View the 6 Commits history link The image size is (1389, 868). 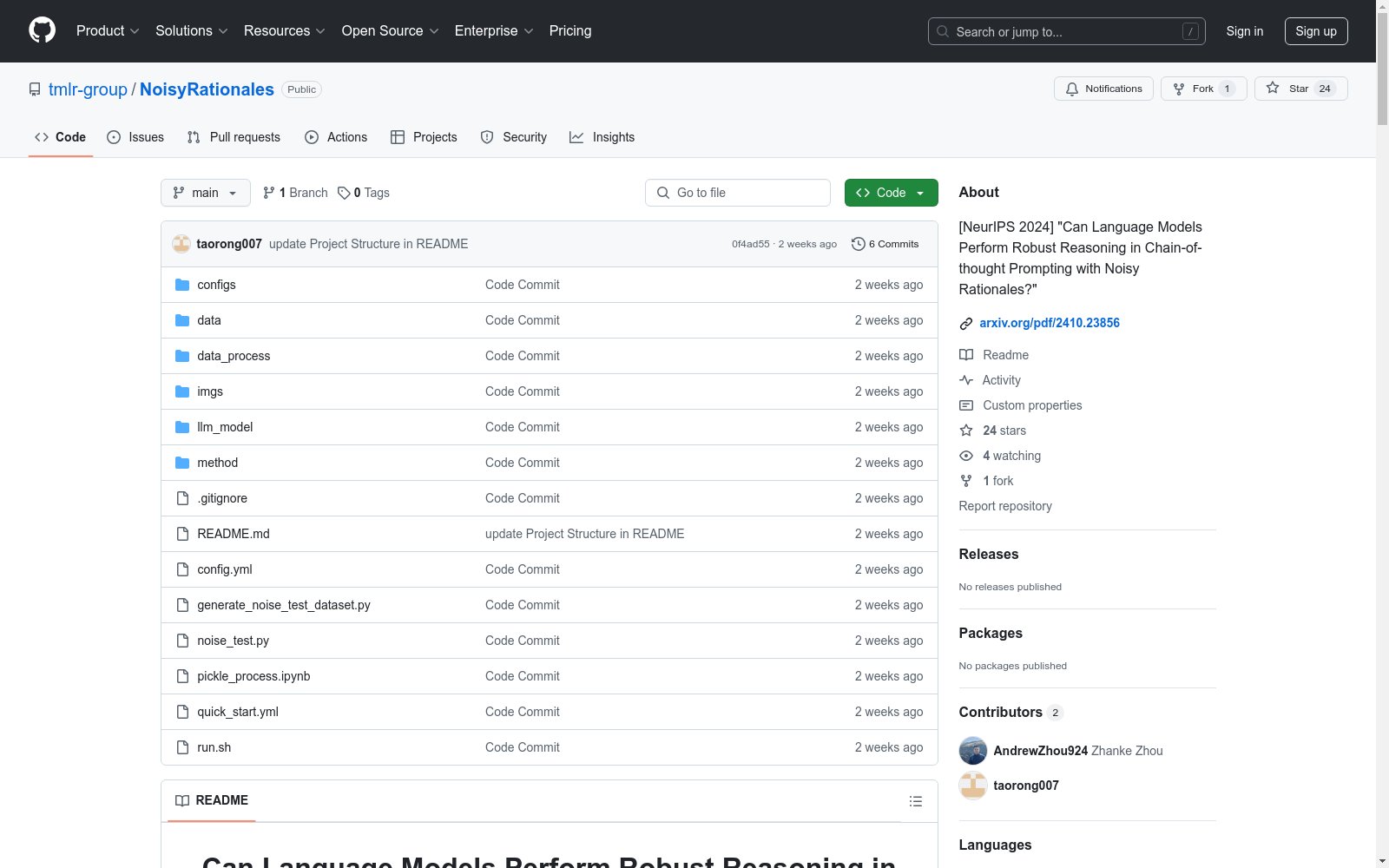click(885, 244)
